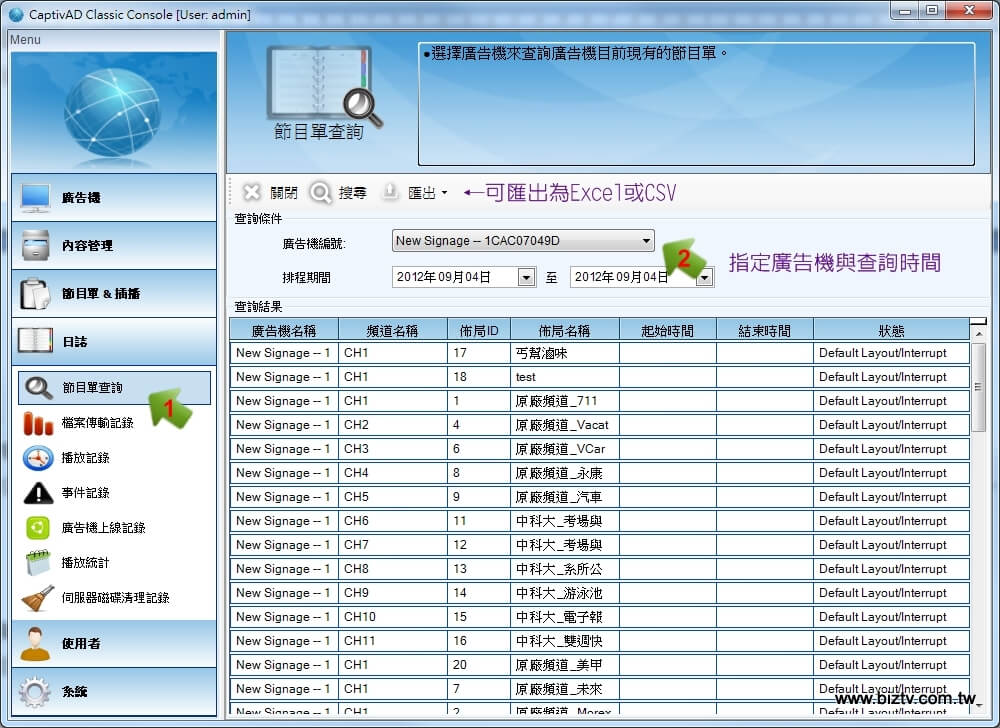Open the start date picker dropdown arrow
This screenshot has width=1000, height=728.
click(x=527, y=278)
